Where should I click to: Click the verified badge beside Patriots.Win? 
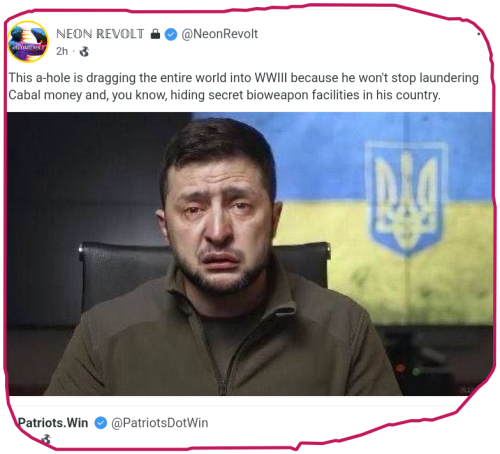(101, 423)
